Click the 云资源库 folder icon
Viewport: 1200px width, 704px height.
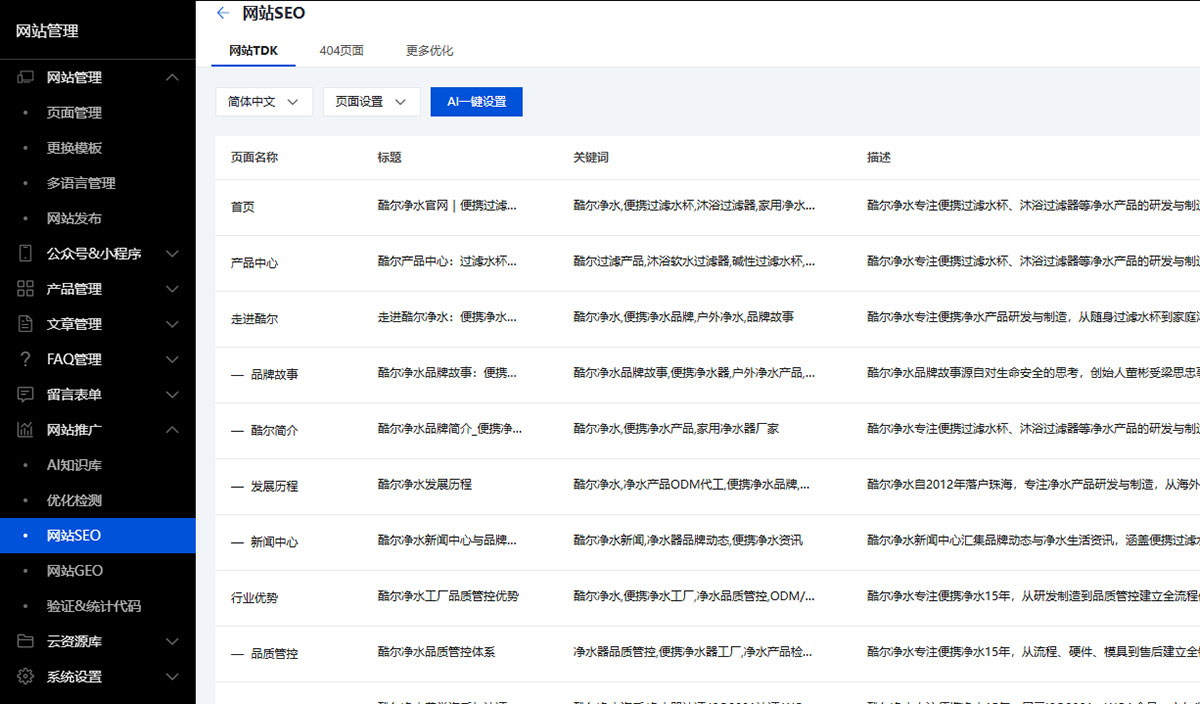click(26, 641)
